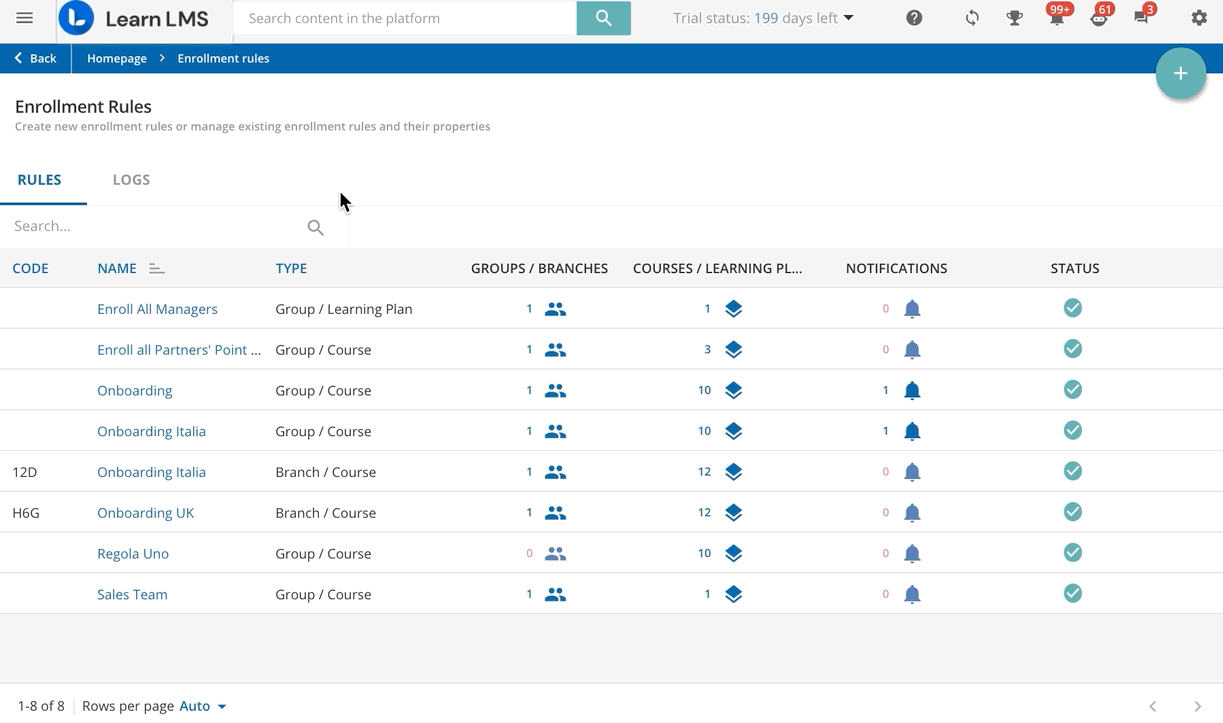Screen dimensions: 1223x723
Task: Open the Enroll All Managers rule
Action: click(157, 309)
